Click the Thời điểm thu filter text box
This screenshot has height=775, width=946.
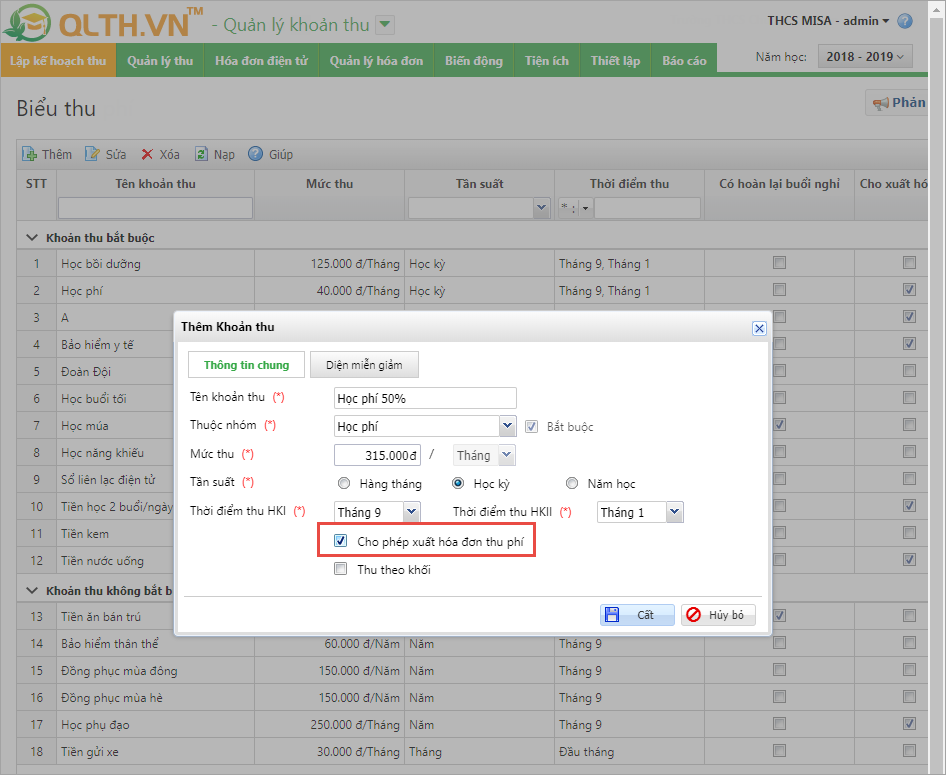647,208
